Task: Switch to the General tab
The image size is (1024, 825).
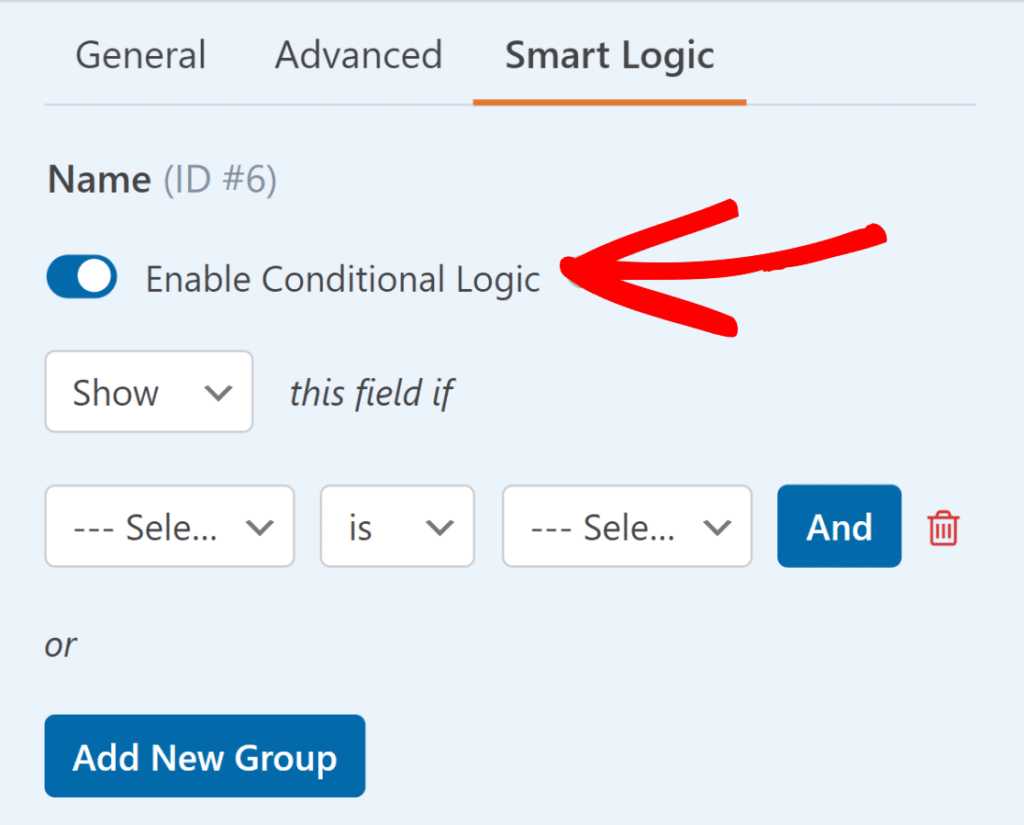Action: [x=140, y=56]
